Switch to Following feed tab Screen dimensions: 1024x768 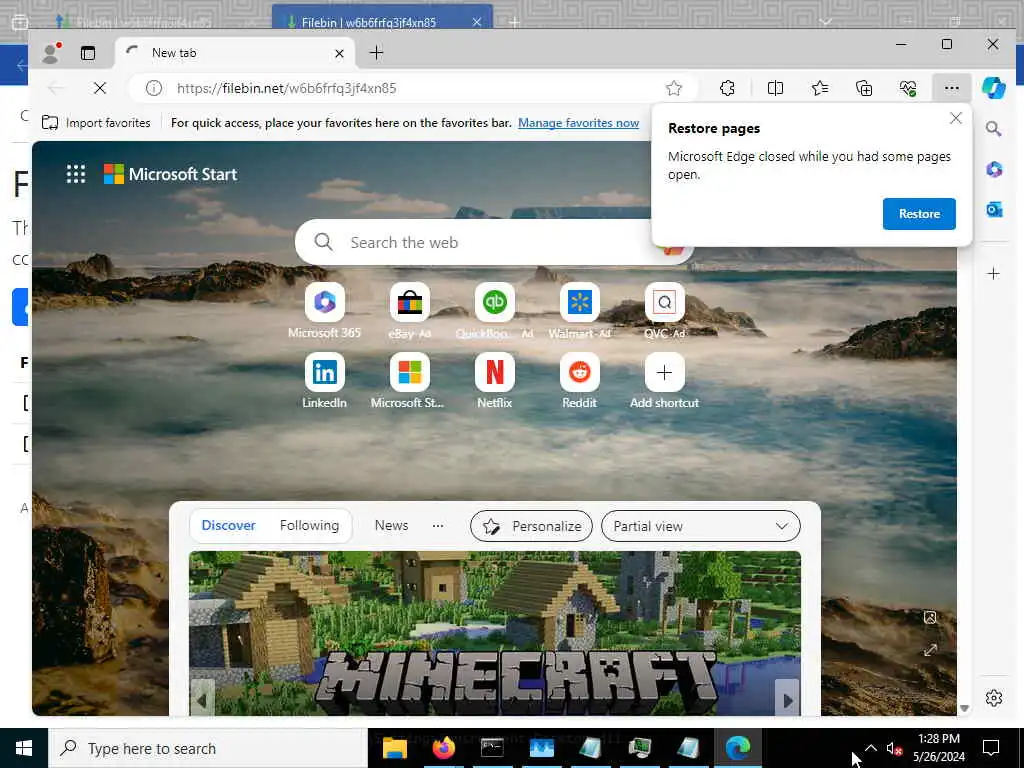[x=310, y=526]
